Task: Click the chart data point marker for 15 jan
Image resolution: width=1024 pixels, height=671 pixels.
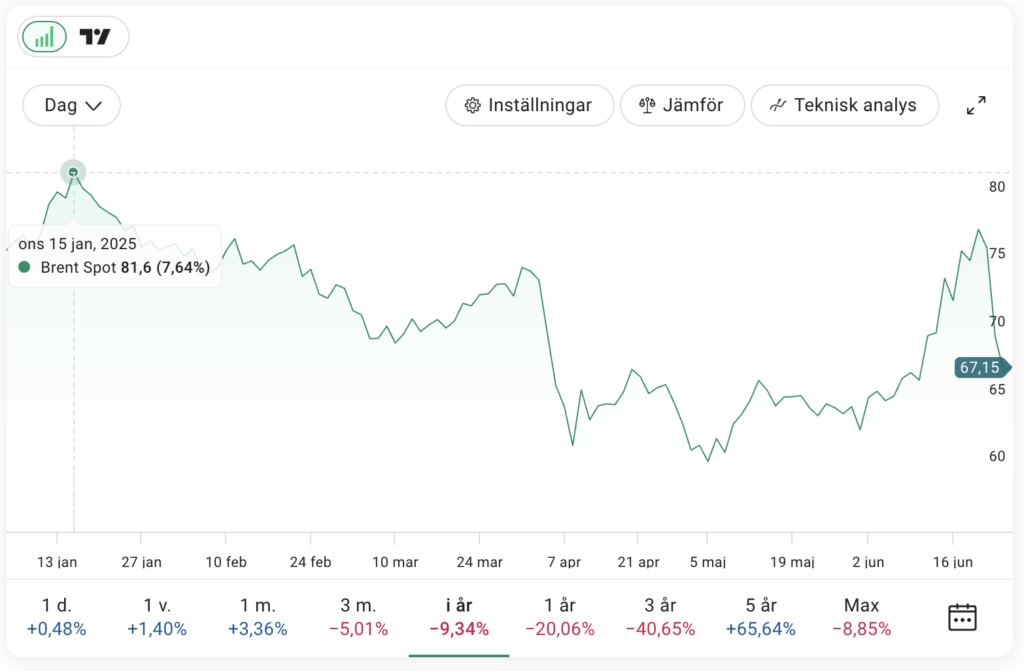Action: [73, 172]
